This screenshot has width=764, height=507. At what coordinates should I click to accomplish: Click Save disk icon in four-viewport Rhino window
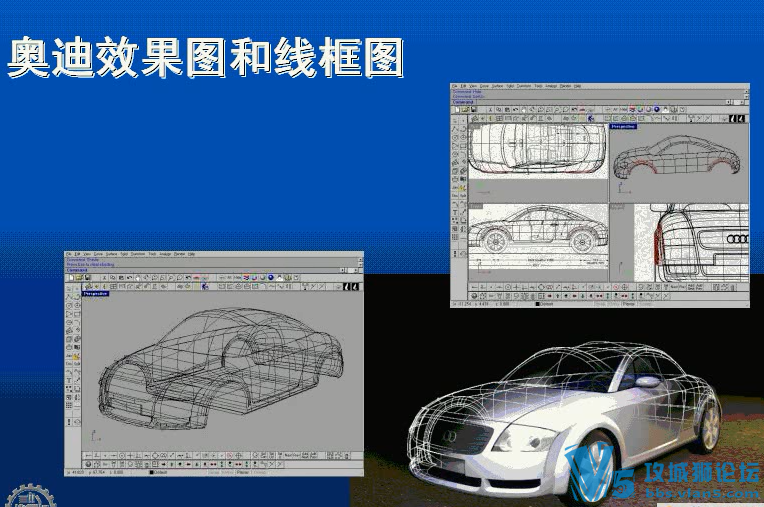pos(473,109)
